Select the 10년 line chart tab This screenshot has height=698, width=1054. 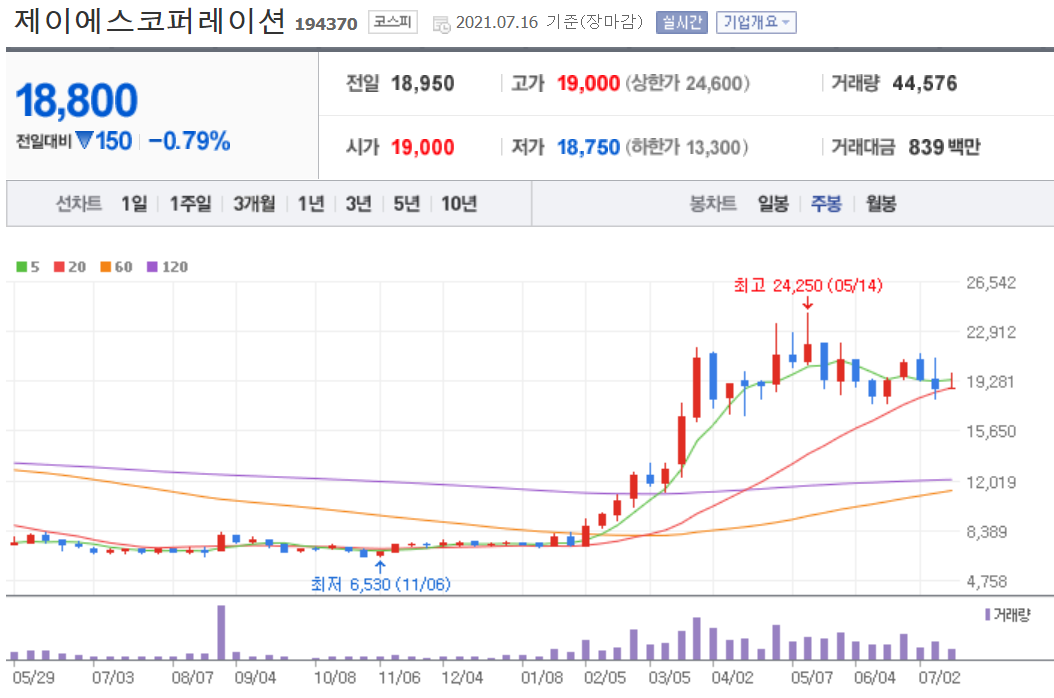458,203
